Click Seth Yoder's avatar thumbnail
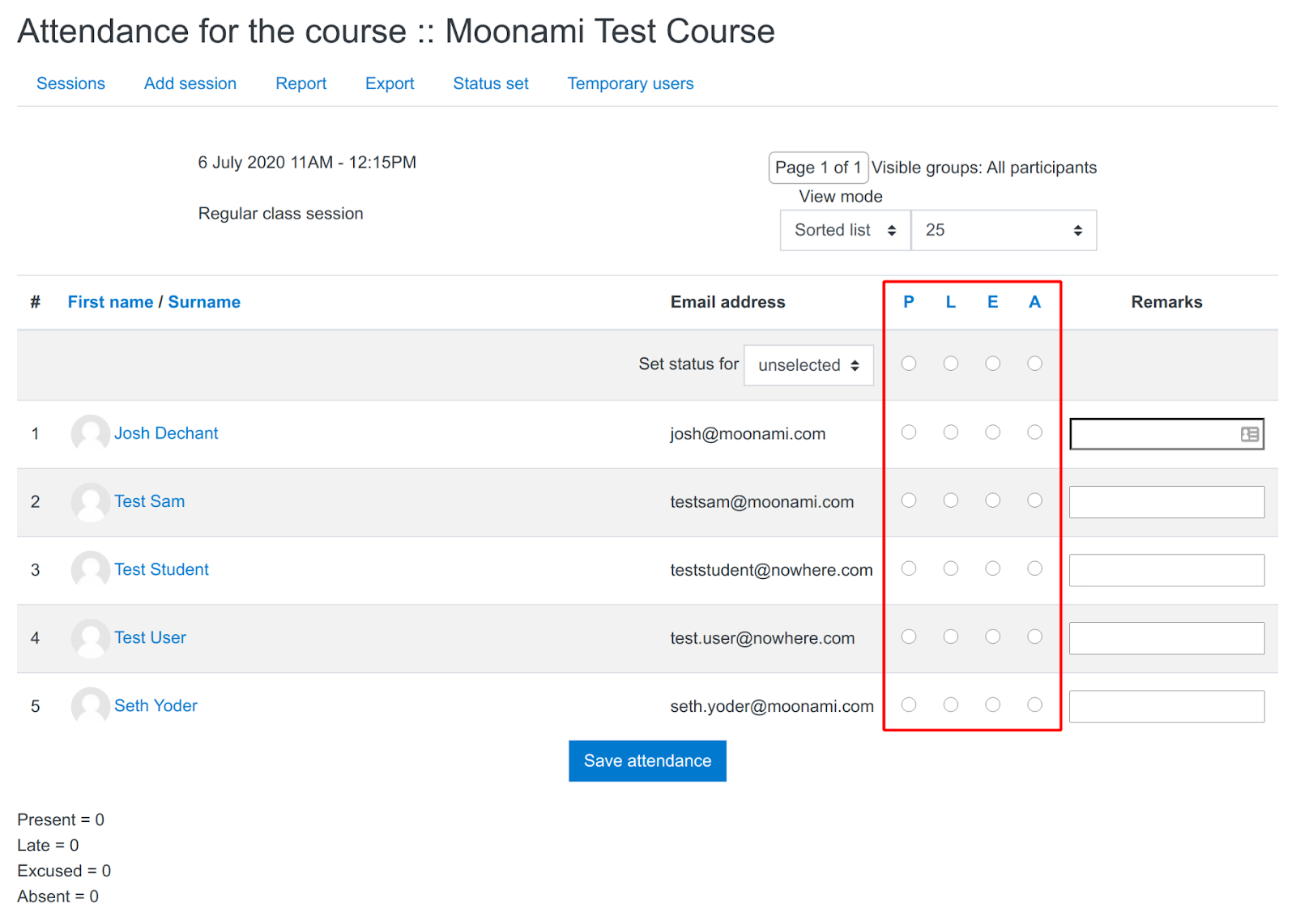 point(90,705)
